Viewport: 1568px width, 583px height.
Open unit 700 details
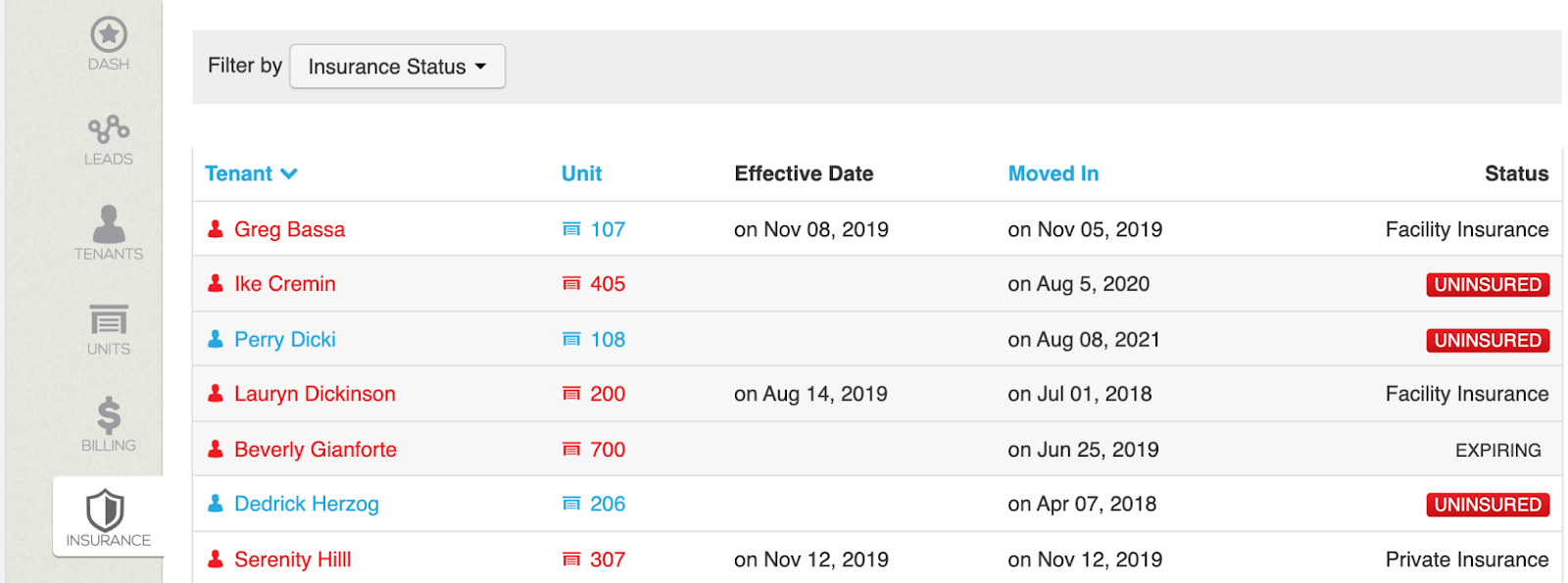click(607, 450)
